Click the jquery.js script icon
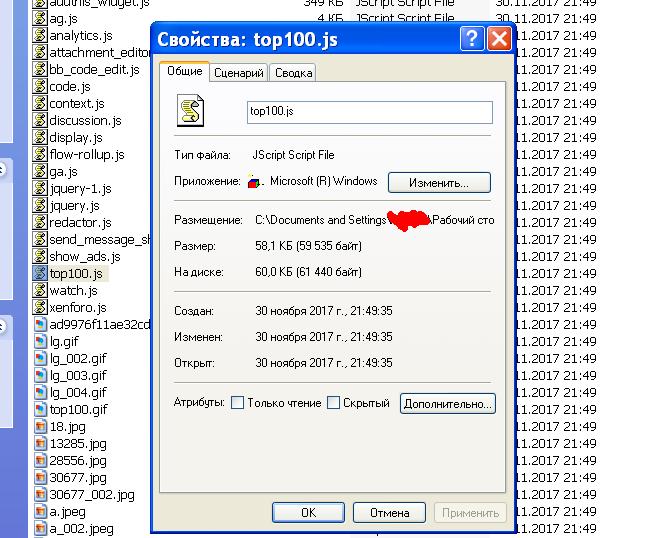Image resolution: width=646 pixels, height=538 pixels. pyautogui.click(x=40, y=205)
